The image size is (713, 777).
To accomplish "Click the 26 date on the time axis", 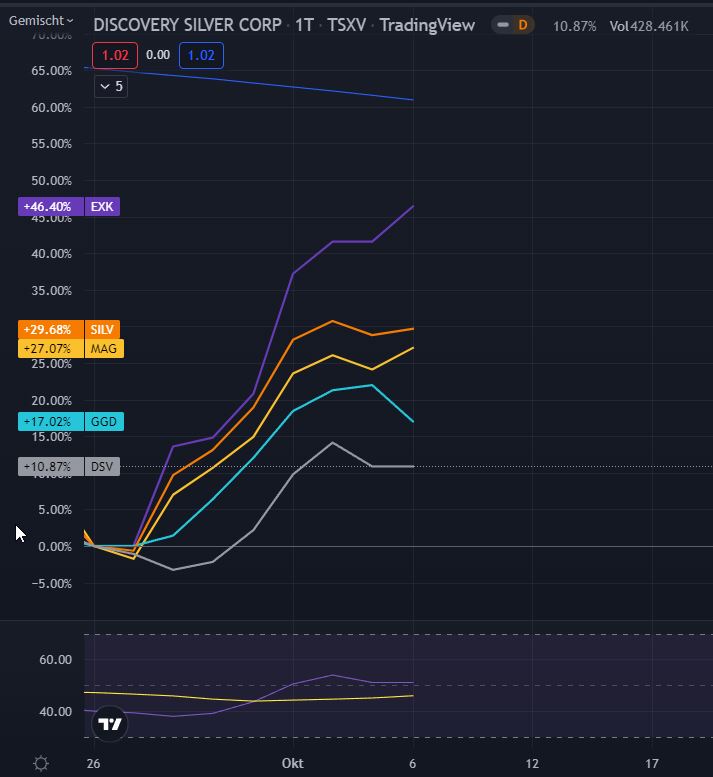I will tap(94, 764).
